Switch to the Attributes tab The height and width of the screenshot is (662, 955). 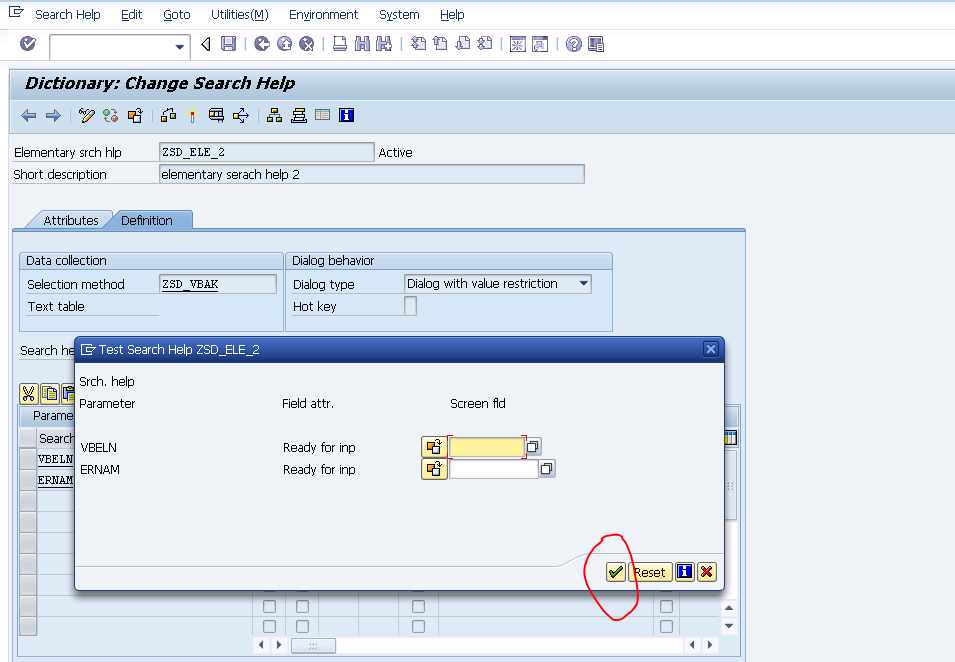[72, 220]
